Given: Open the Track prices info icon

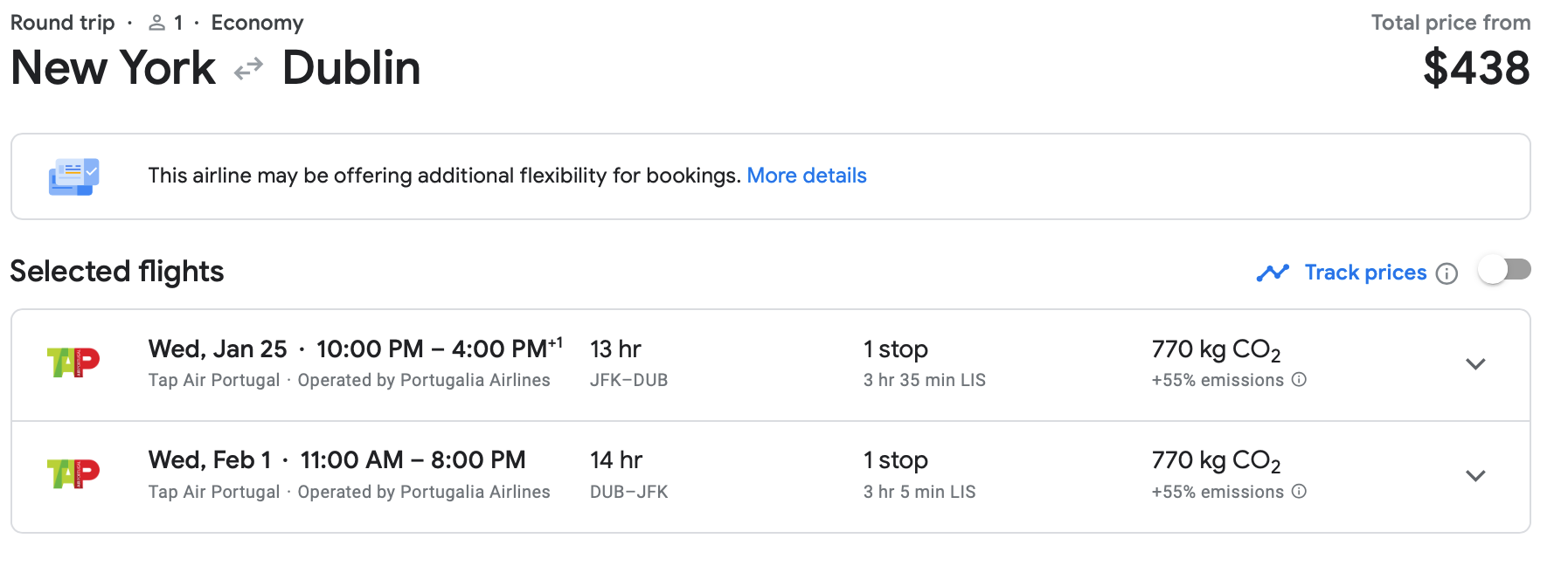Looking at the screenshot, I should [x=1447, y=274].
